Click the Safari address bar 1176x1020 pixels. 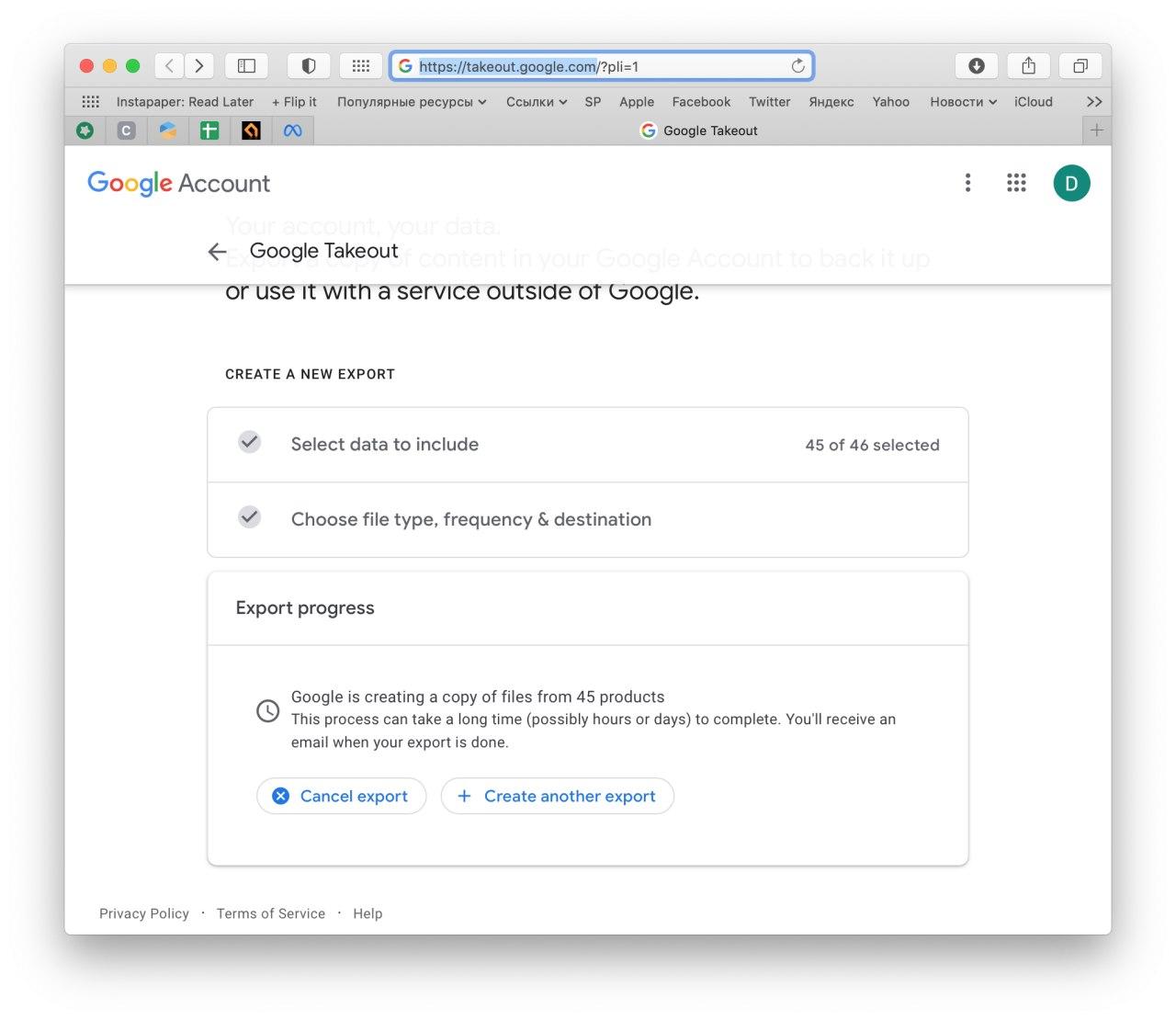click(602, 66)
